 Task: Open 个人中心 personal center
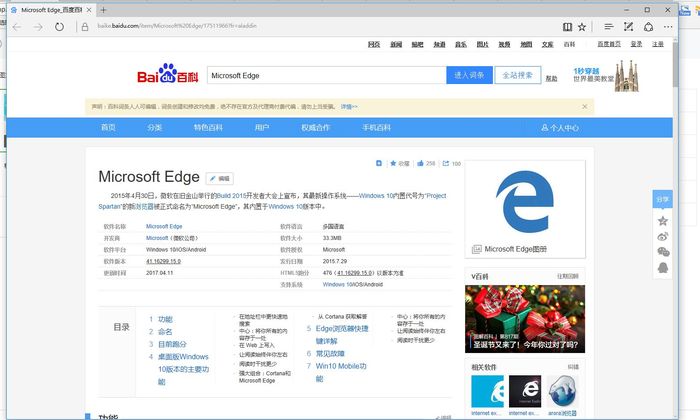pos(560,128)
